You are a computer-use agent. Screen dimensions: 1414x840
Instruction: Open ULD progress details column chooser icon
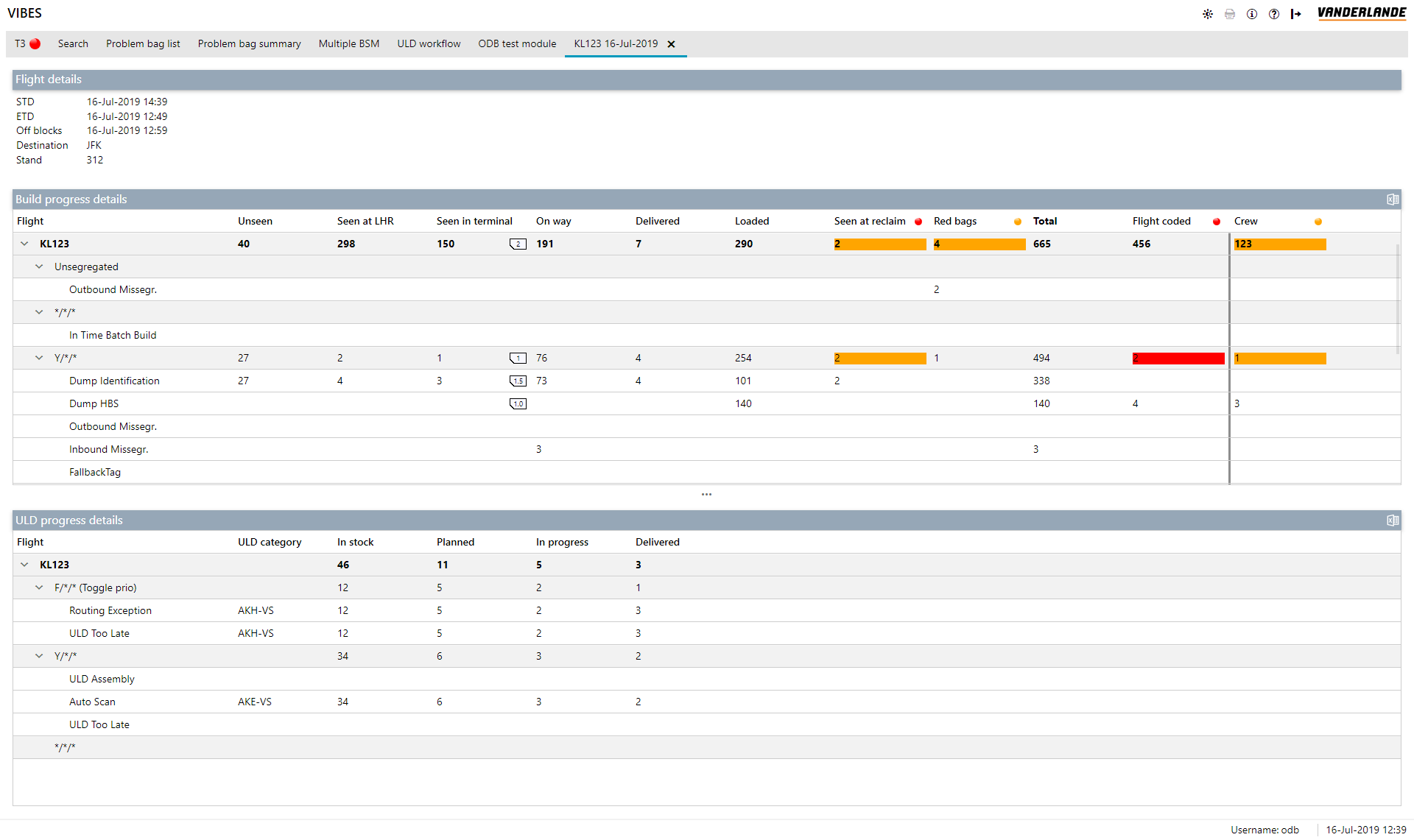pos(1393,520)
